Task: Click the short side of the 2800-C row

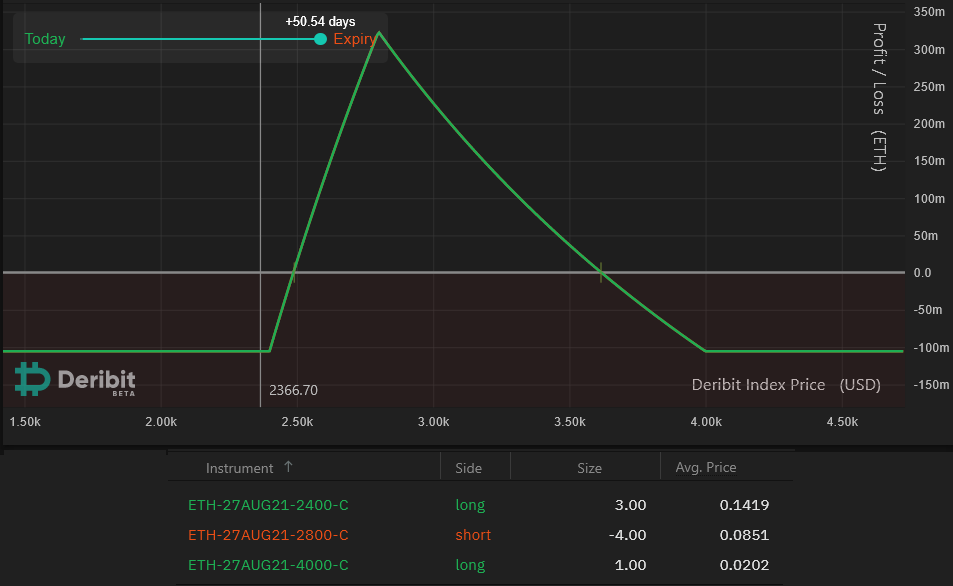Action: [x=473, y=535]
